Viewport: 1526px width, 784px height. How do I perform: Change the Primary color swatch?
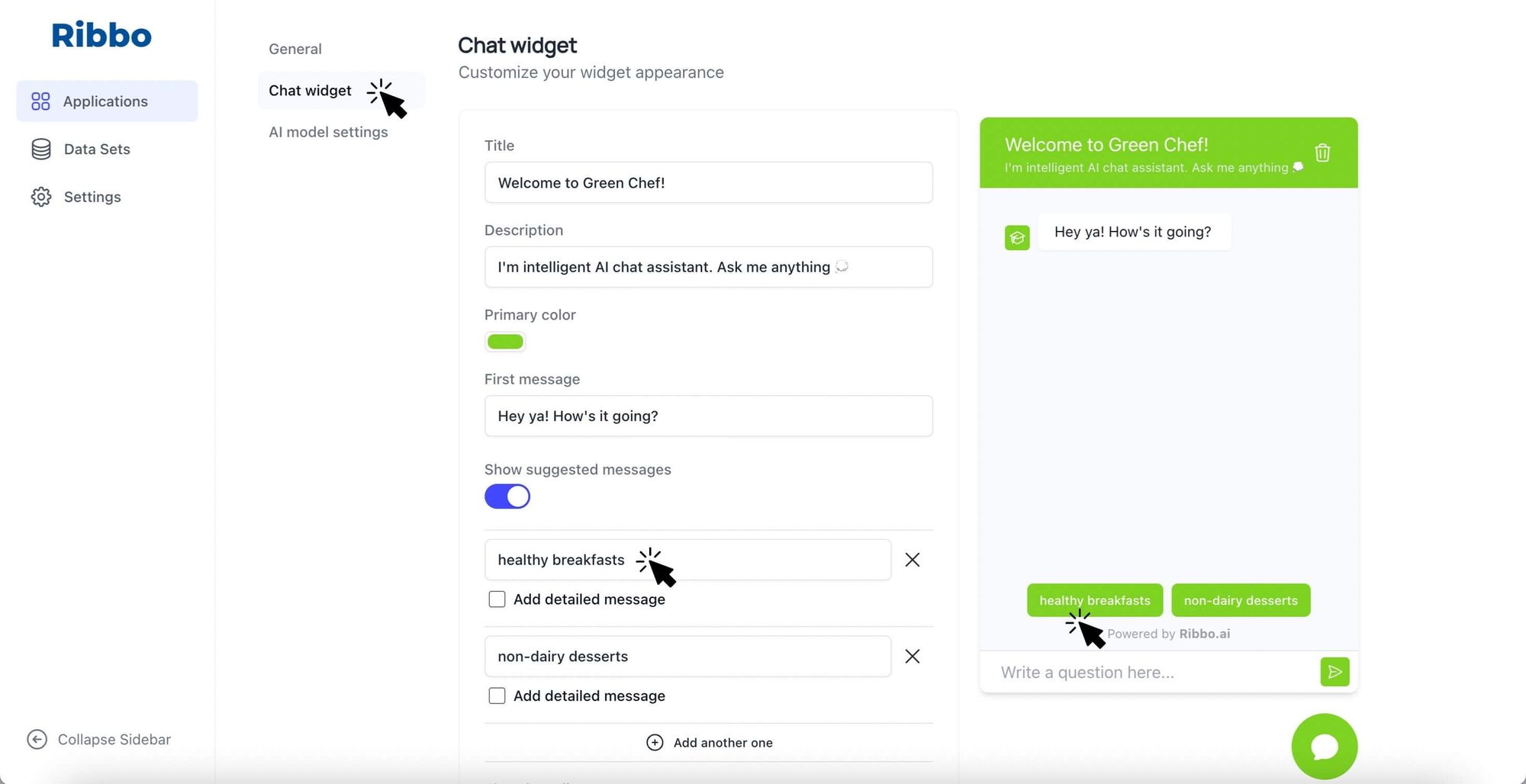click(504, 341)
